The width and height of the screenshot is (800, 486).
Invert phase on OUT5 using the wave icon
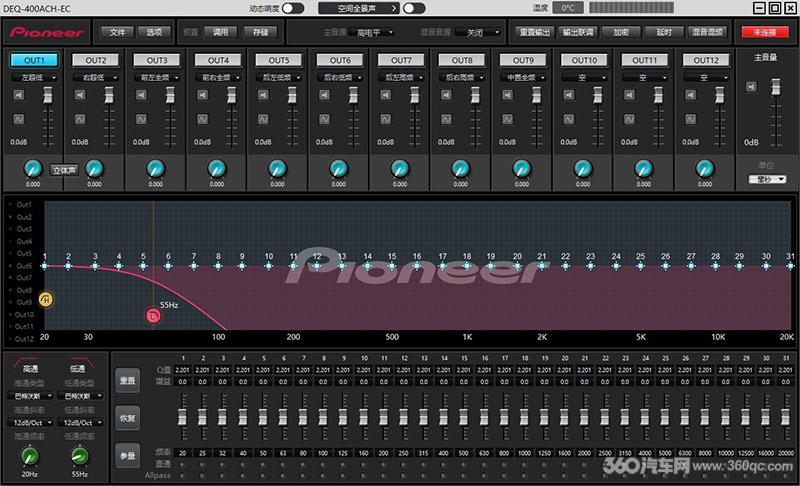point(263,119)
